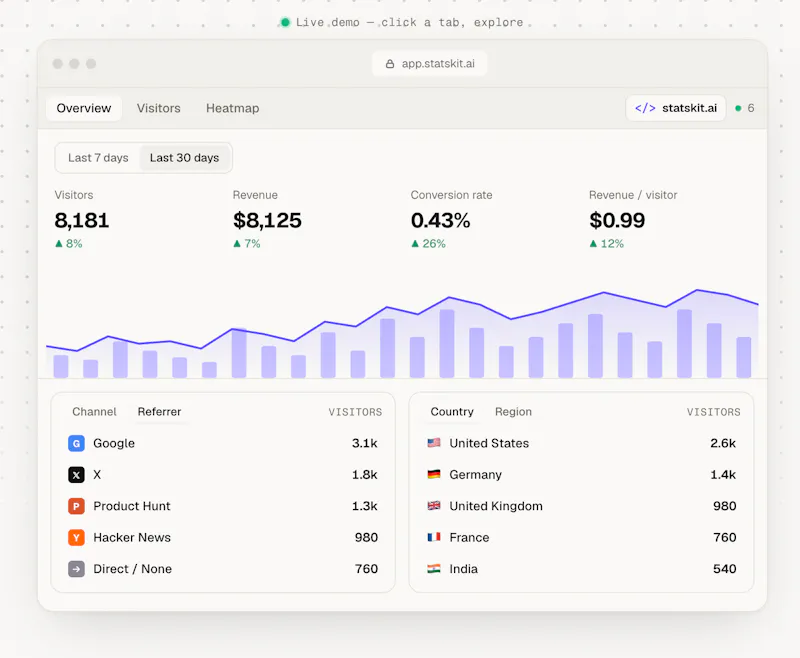Select the Country tab
800x658 pixels.
(452, 412)
